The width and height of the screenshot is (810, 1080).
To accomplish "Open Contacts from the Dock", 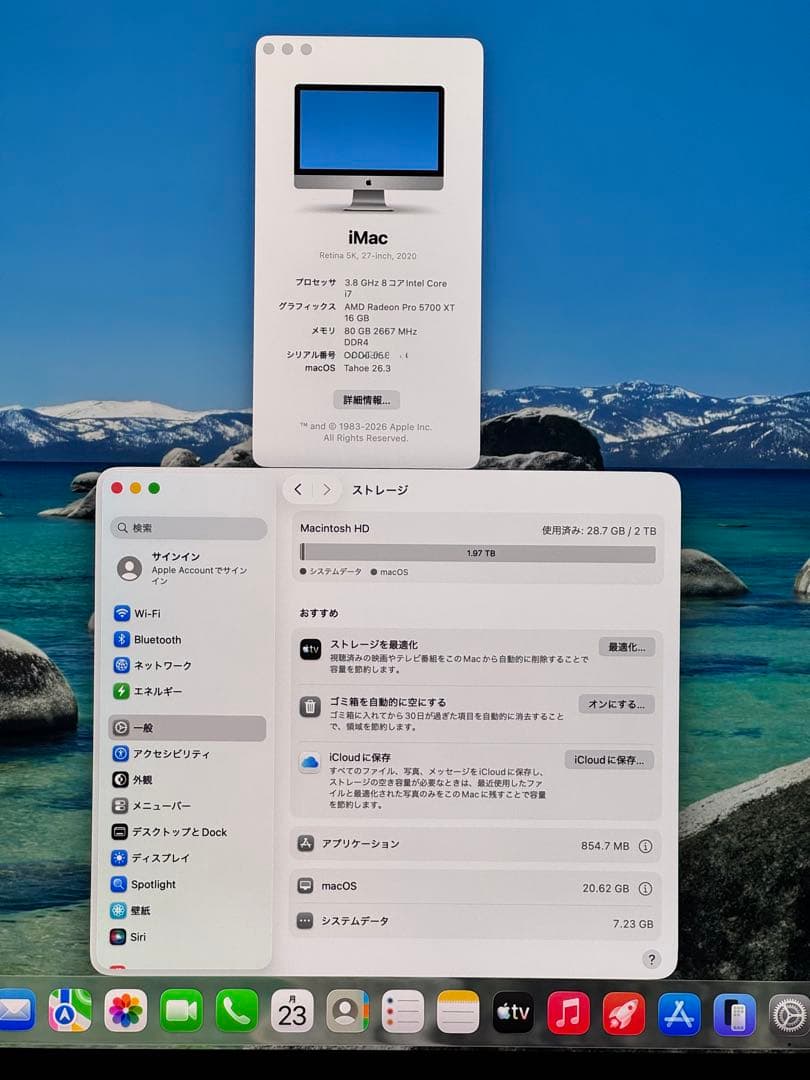I will [x=348, y=1010].
